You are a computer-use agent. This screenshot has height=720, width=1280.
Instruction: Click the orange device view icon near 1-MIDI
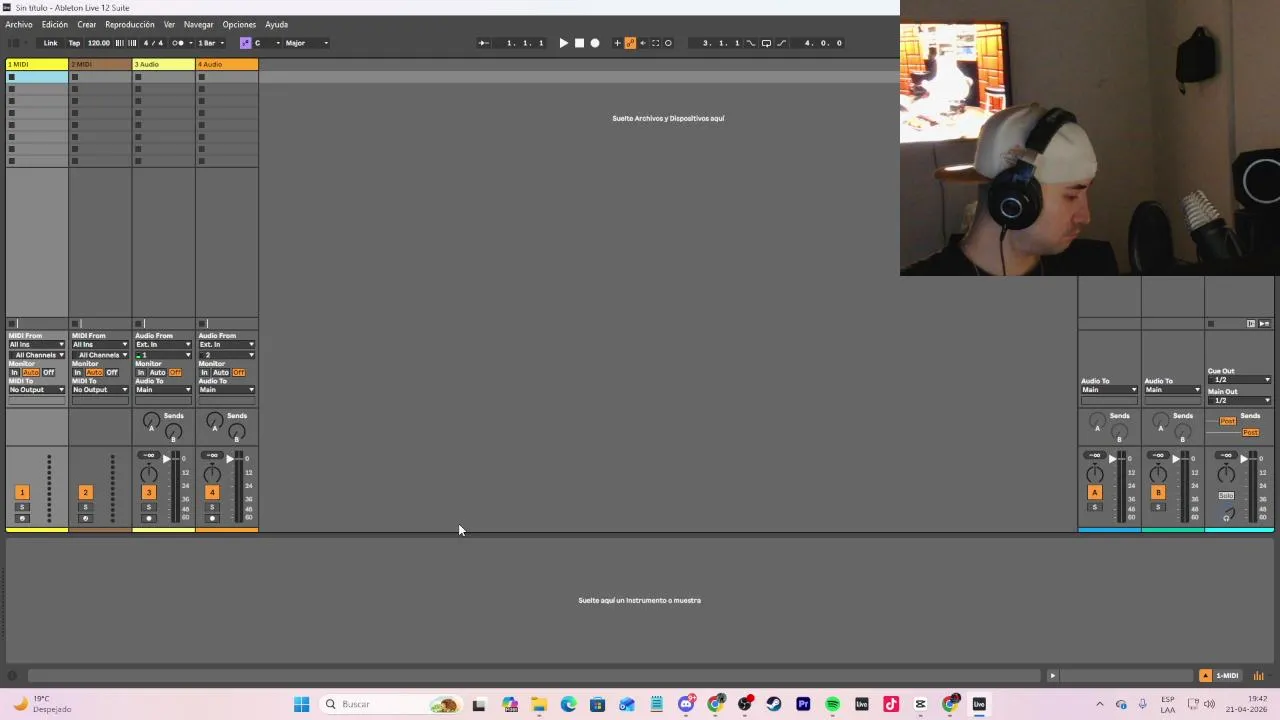click(1205, 676)
